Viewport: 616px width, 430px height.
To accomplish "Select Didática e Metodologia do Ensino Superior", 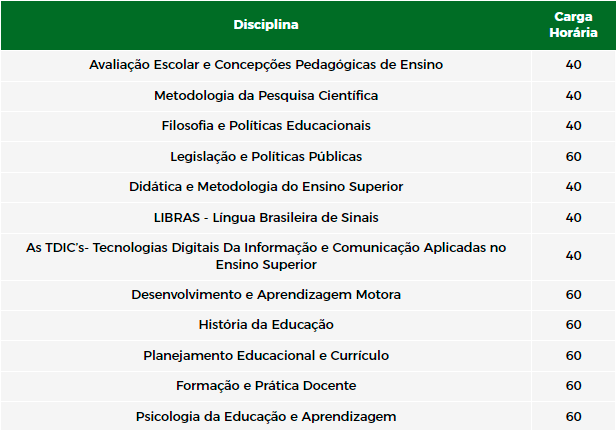I will [266, 187].
